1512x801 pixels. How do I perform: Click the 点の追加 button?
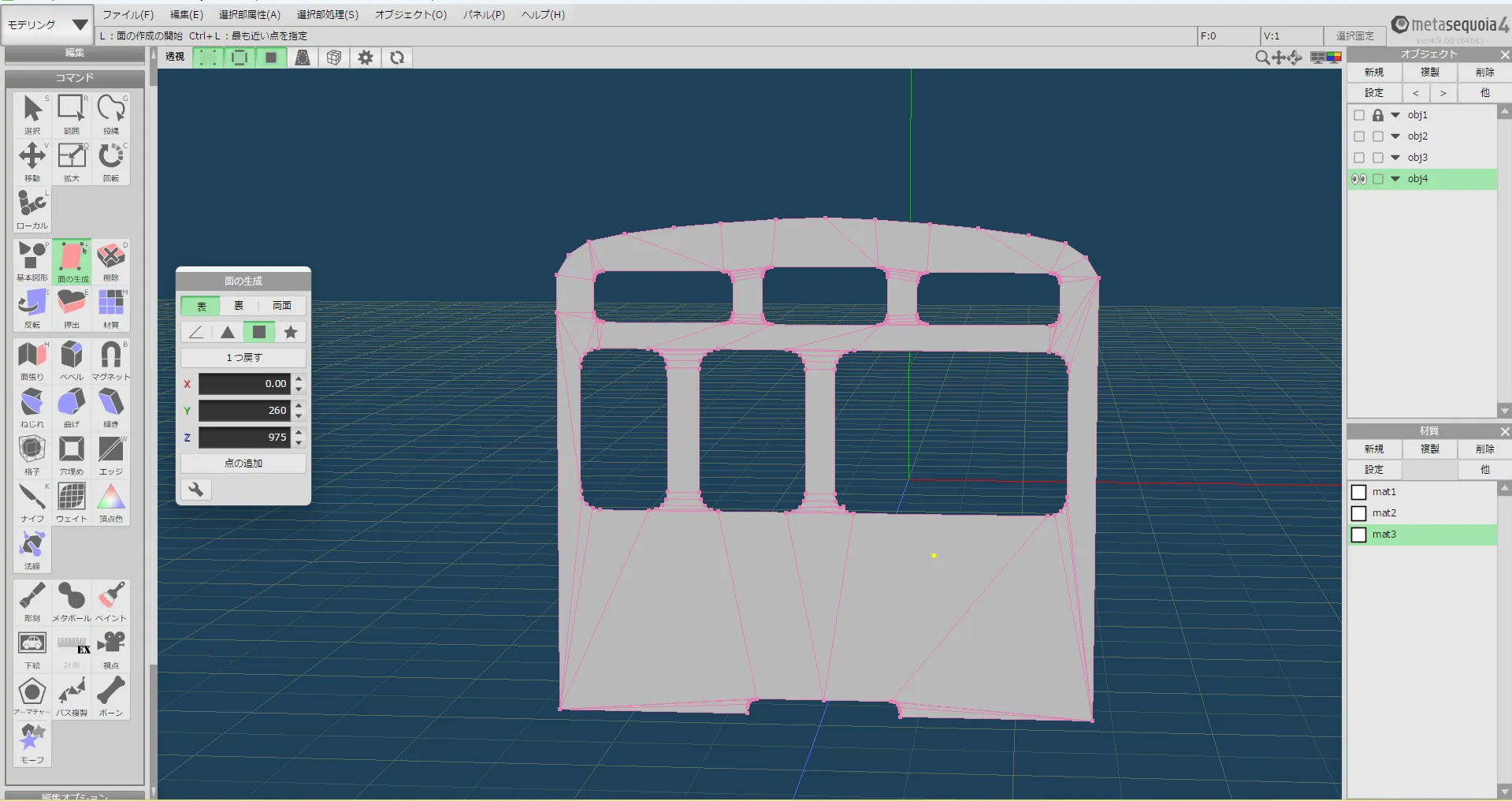(243, 464)
